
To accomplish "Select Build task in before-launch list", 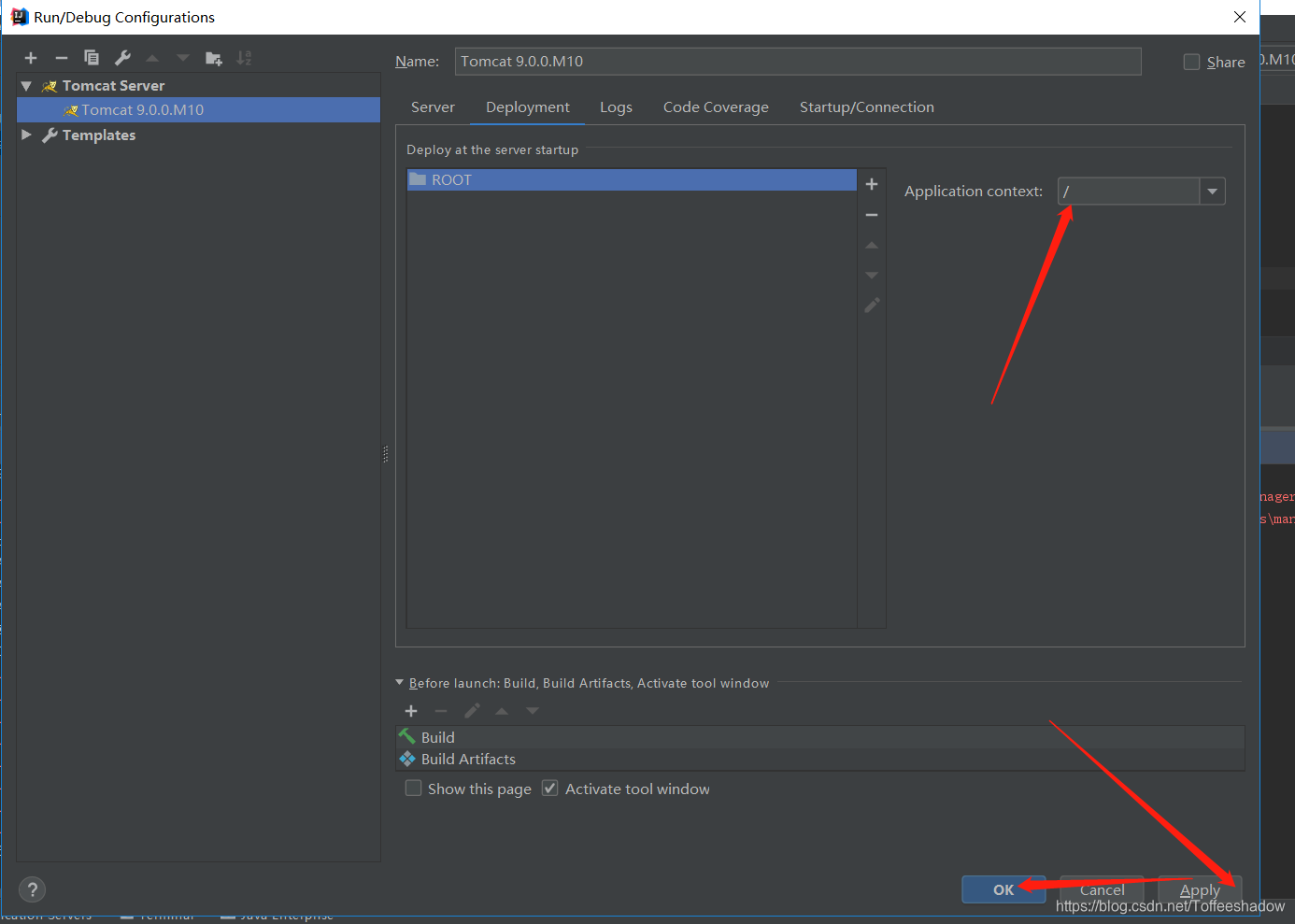I will pos(820,737).
